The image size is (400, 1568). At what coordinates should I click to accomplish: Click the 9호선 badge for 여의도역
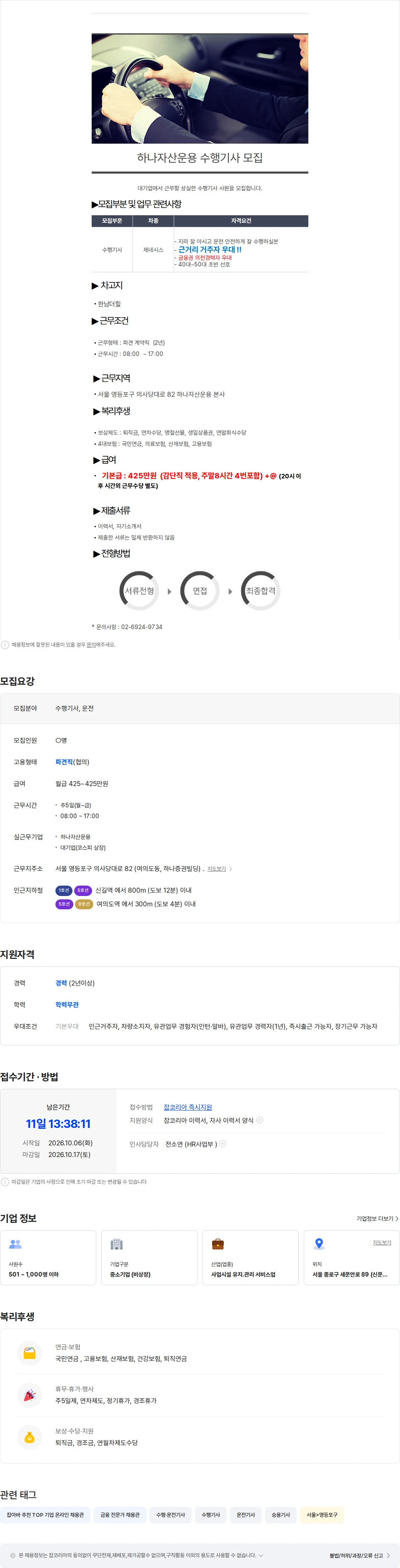click(84, 904)
